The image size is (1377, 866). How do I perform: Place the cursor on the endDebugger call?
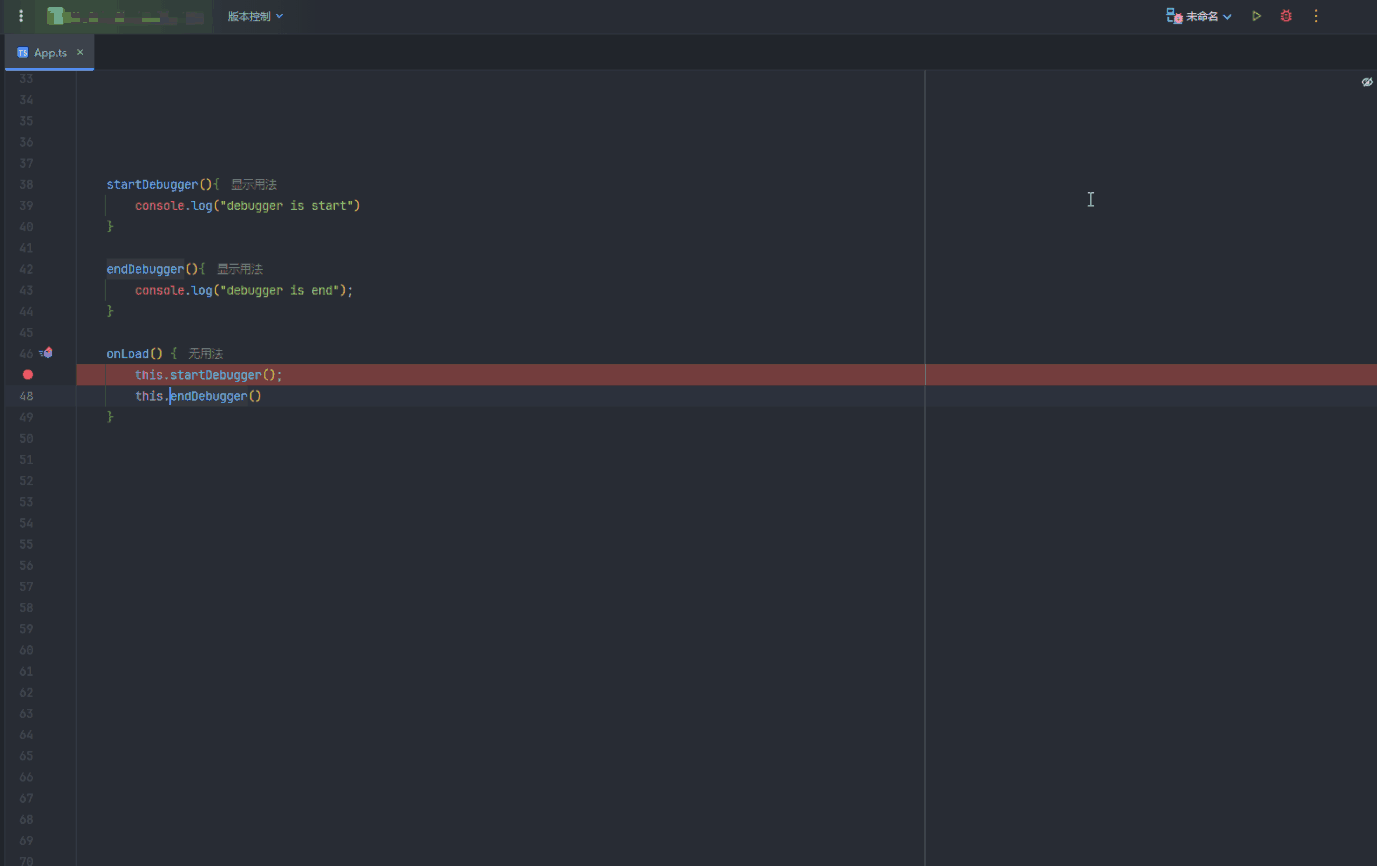pos(210,395)
